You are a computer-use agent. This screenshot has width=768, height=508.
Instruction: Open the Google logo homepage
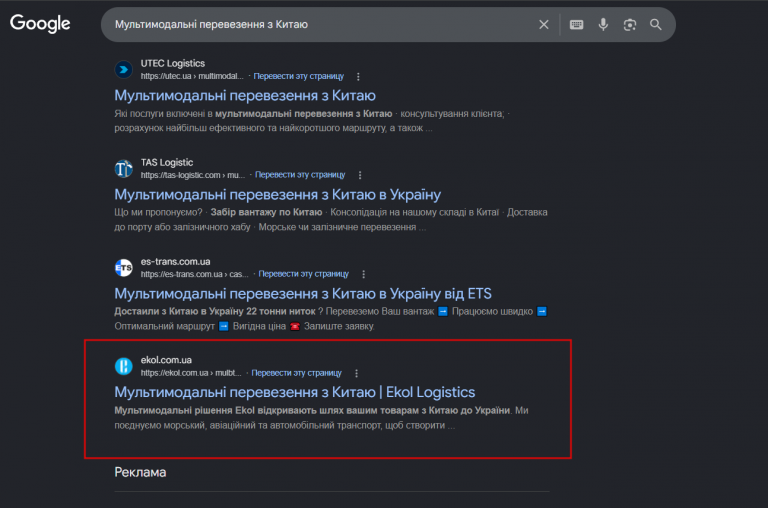[x=40, y=24]
